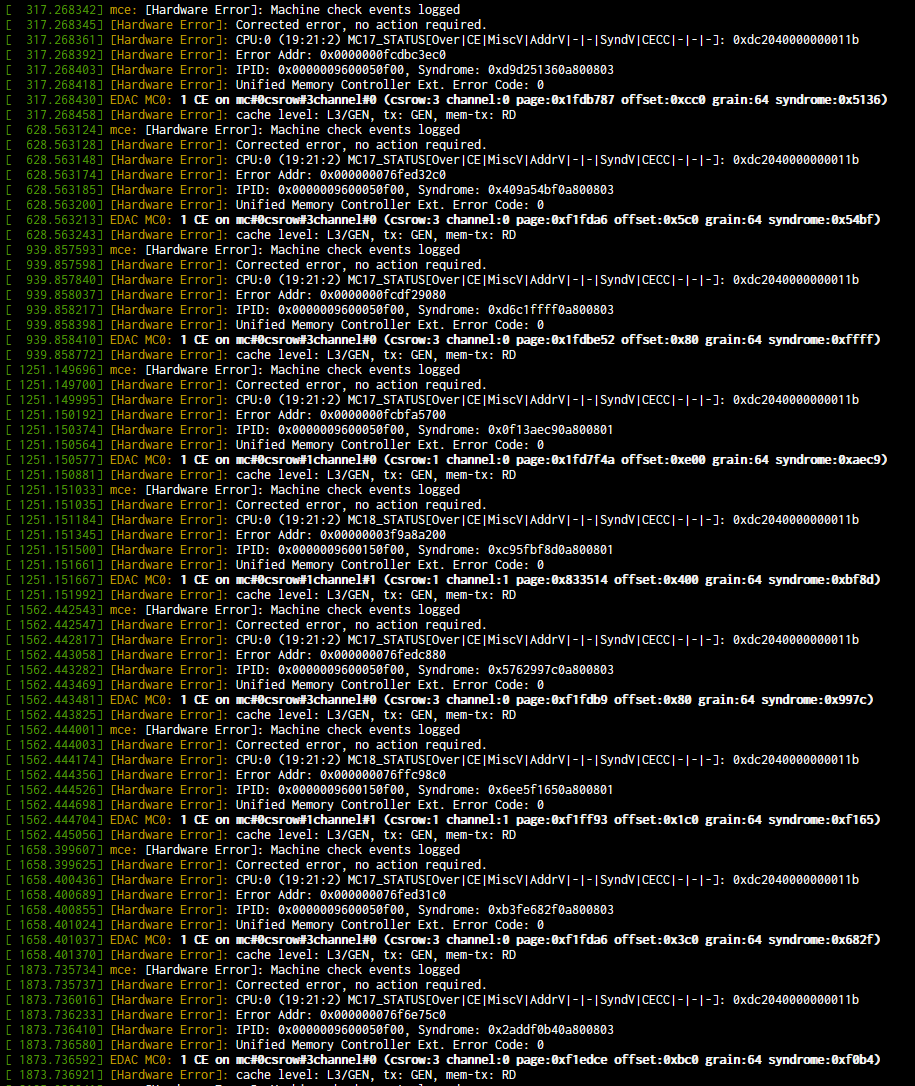The height and width of the screenshot is (1086, 915).
Task: Click EDAC entry with page:0xf1edce
Action: tap(530, 1060)
